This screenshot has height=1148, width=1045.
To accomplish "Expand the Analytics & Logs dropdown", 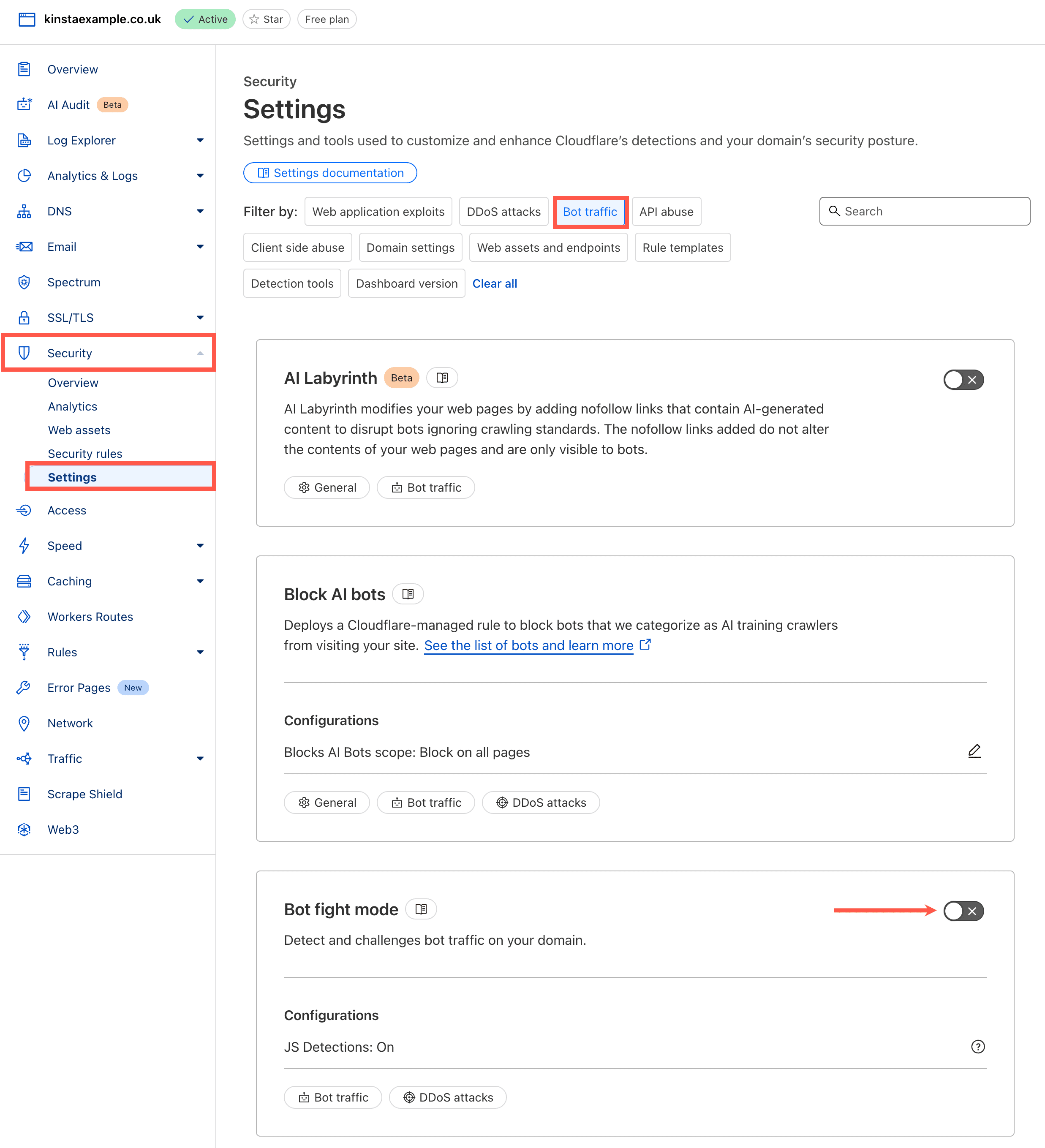I will [200, 175].
